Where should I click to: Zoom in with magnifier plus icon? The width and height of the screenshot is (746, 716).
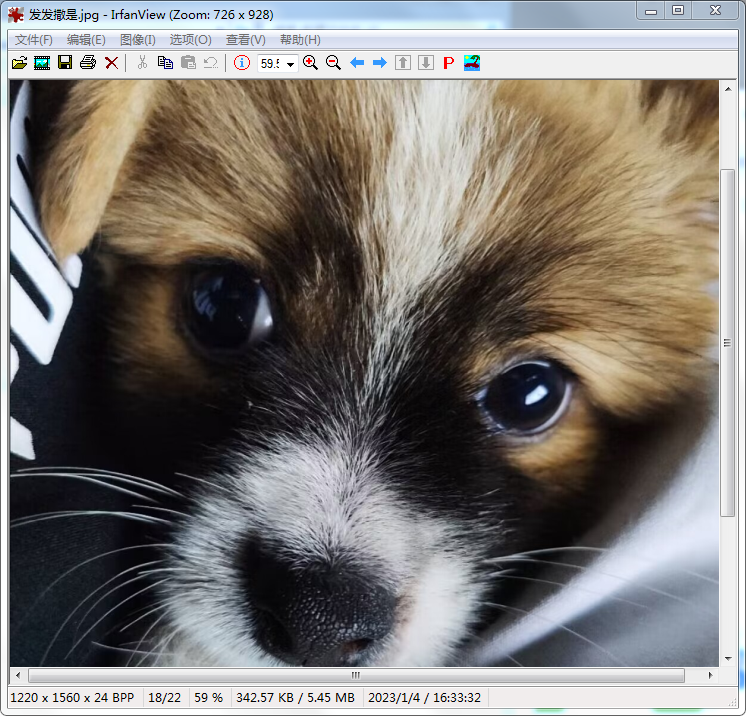point(310,62)
